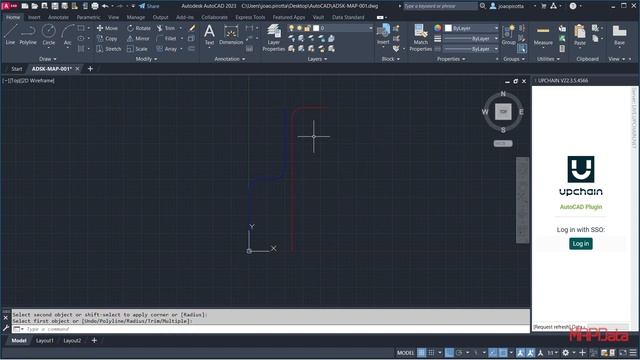Screen dimensions: 640x360
Task: Toggle object snap tracking in status bar
Action: [493, 353]
